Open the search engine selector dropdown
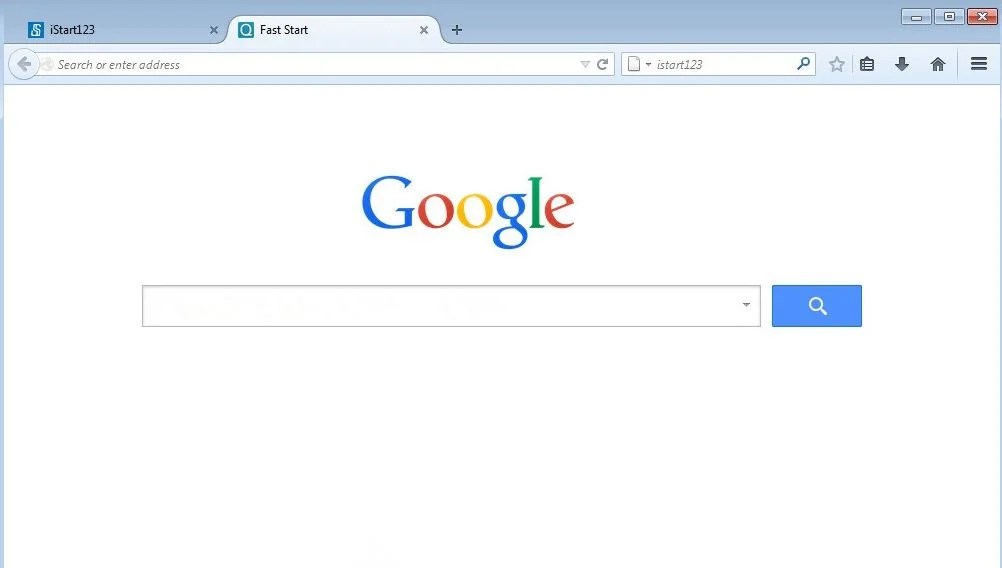Screen dimensions: 1002x568 coord(638,64)
